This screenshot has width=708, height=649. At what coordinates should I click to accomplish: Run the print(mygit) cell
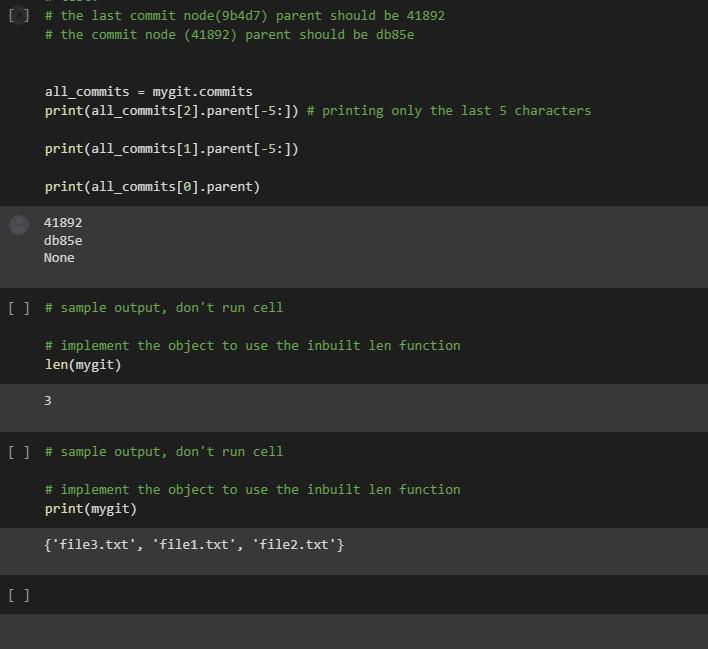tap(19, 452)
